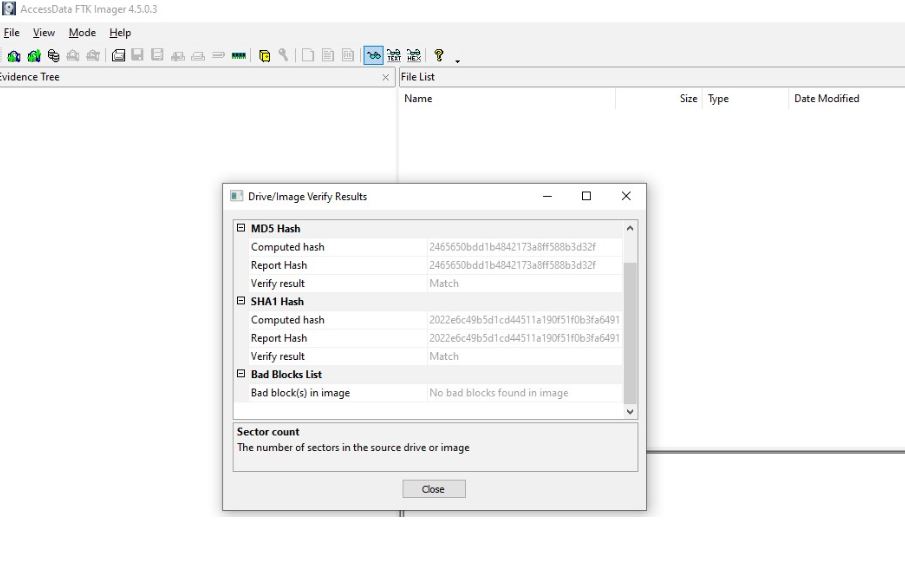Open the Mode menu
Image resolution: width=905 pixels, height=572 pixels.
pyautogui.click(x=82, y=33)
